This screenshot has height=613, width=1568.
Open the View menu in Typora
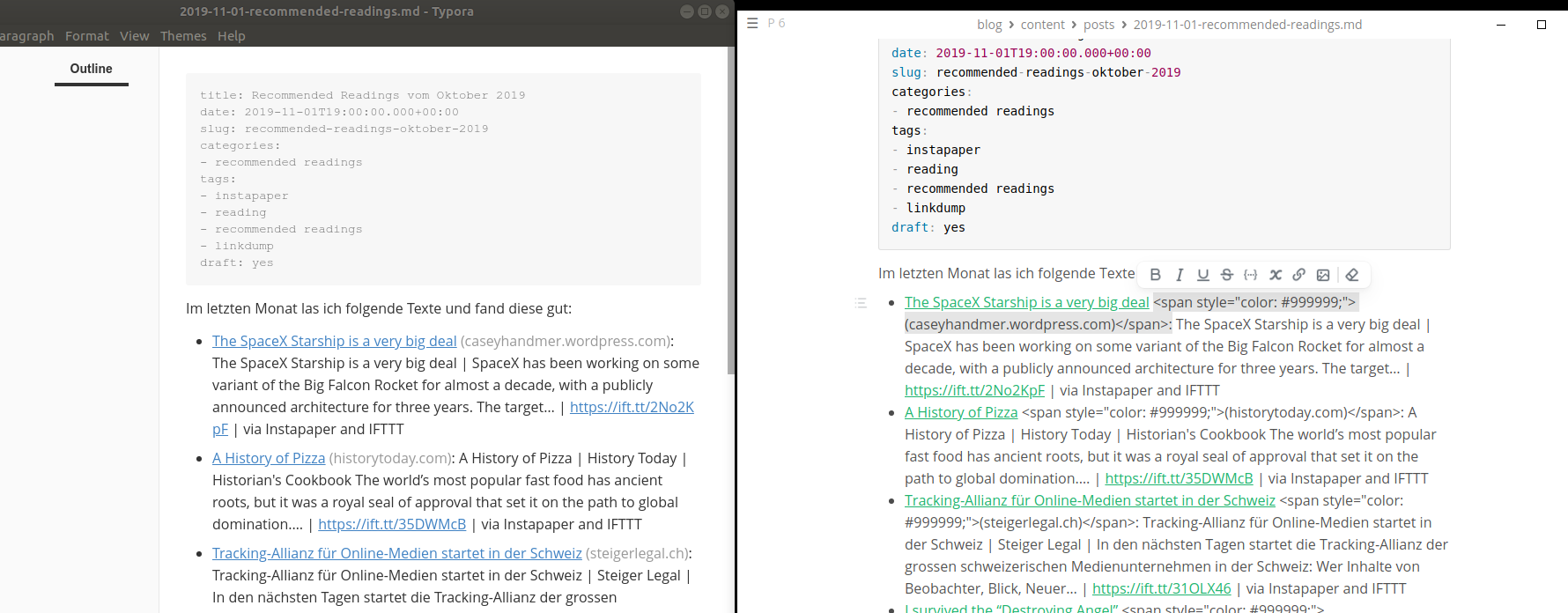[x=135, y=36]
